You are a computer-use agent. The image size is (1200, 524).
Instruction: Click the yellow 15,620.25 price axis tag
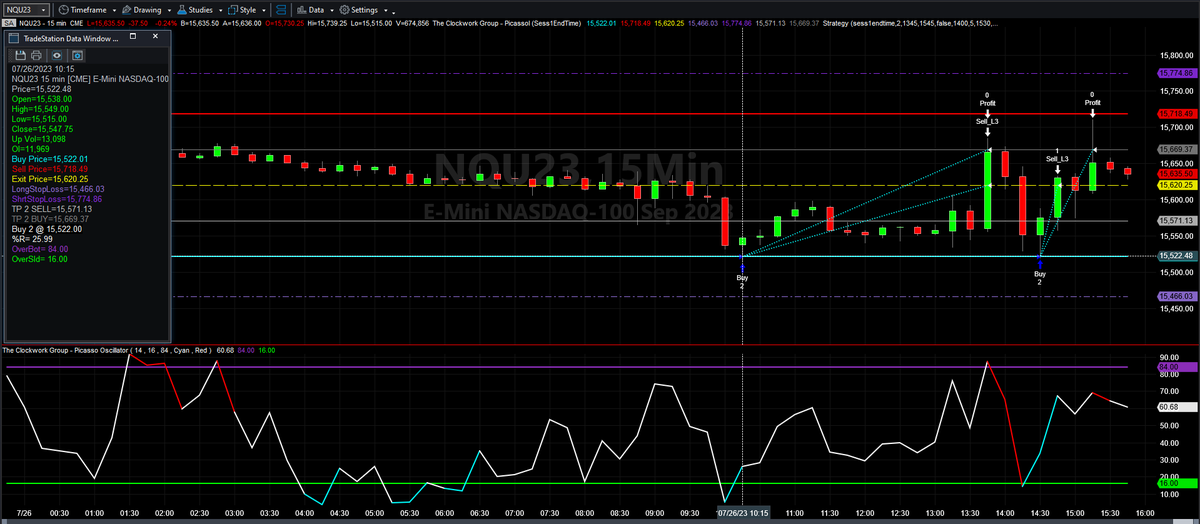1177,185
